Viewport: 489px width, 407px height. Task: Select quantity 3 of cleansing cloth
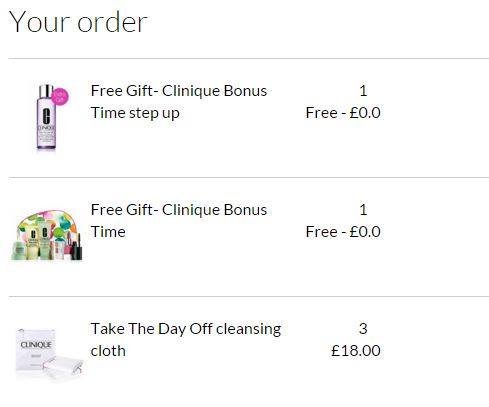[x=363, y=329]
